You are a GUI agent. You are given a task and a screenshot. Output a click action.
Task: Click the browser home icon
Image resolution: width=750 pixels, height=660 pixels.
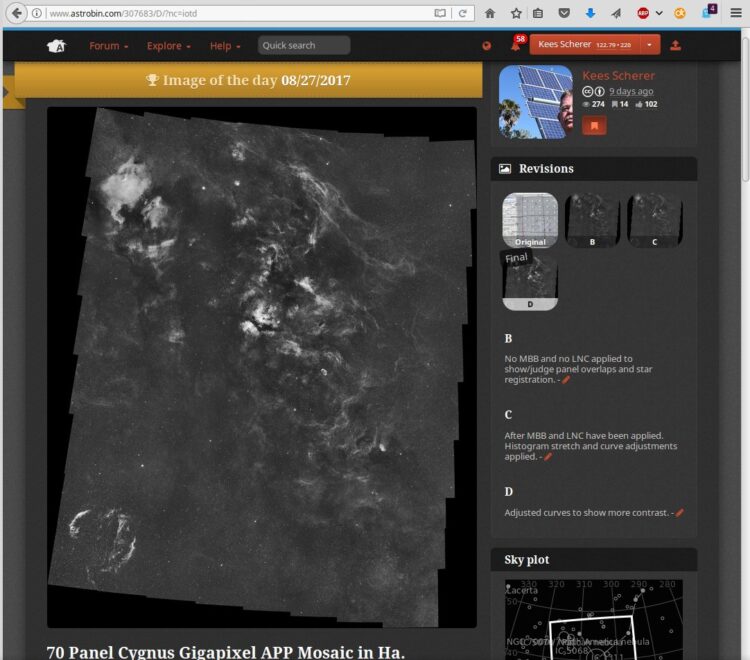click(490, 13)
